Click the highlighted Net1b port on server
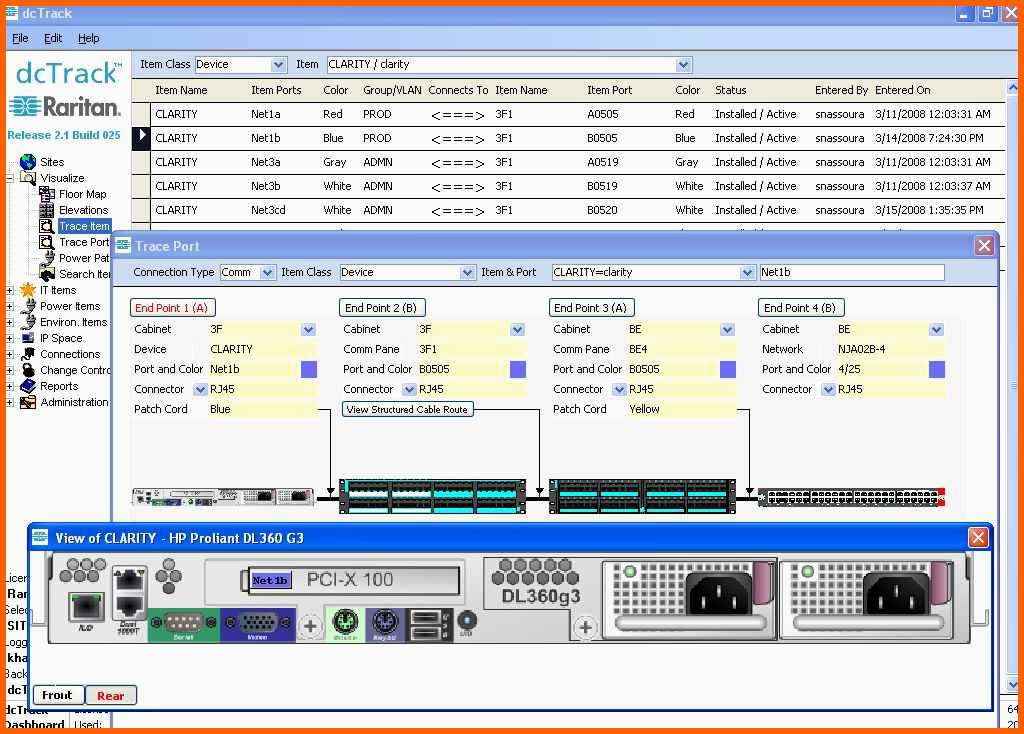1024x734 pixels. (270, 580)
